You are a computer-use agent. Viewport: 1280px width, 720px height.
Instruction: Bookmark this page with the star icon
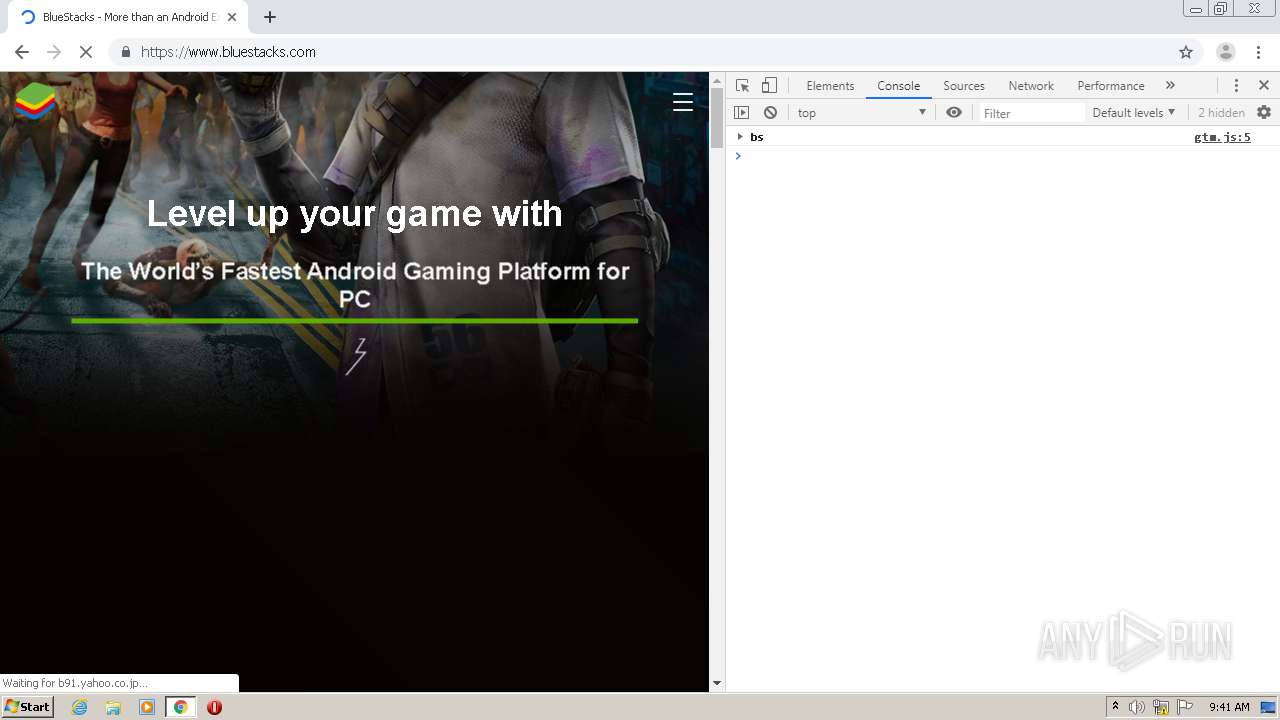[1186, 52]
